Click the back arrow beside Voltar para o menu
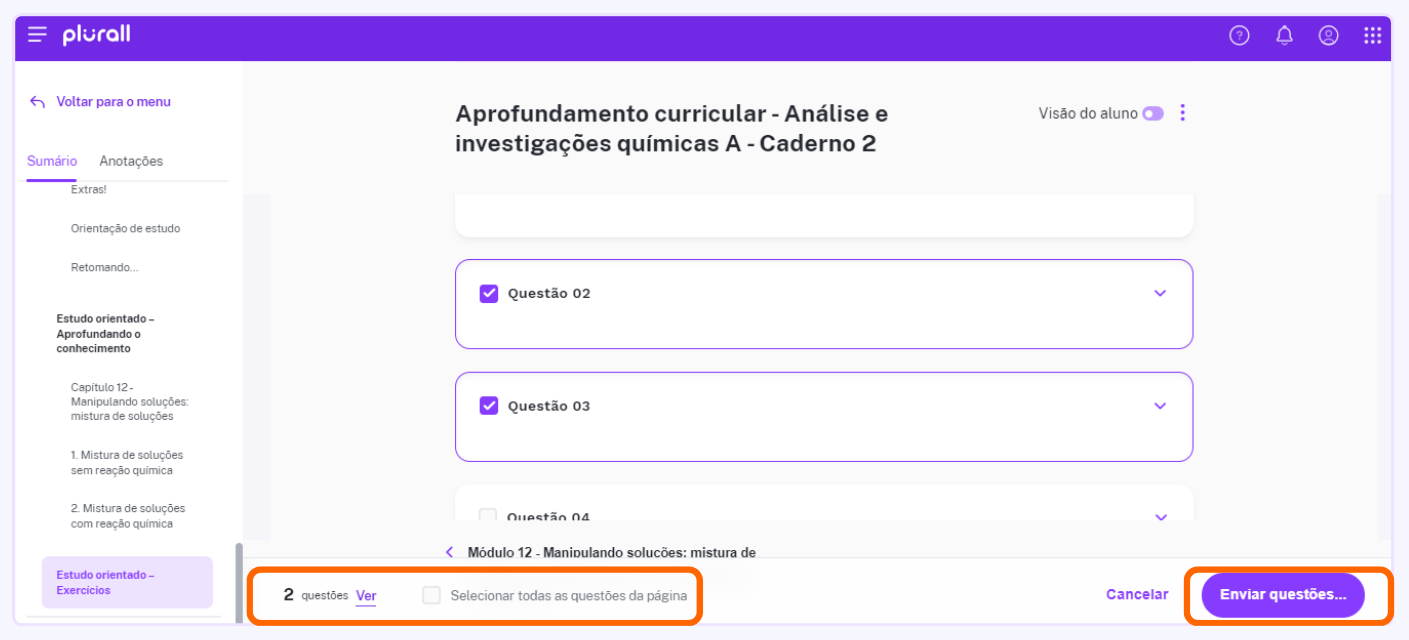The image size is (1409, 640). coord(38,102)
